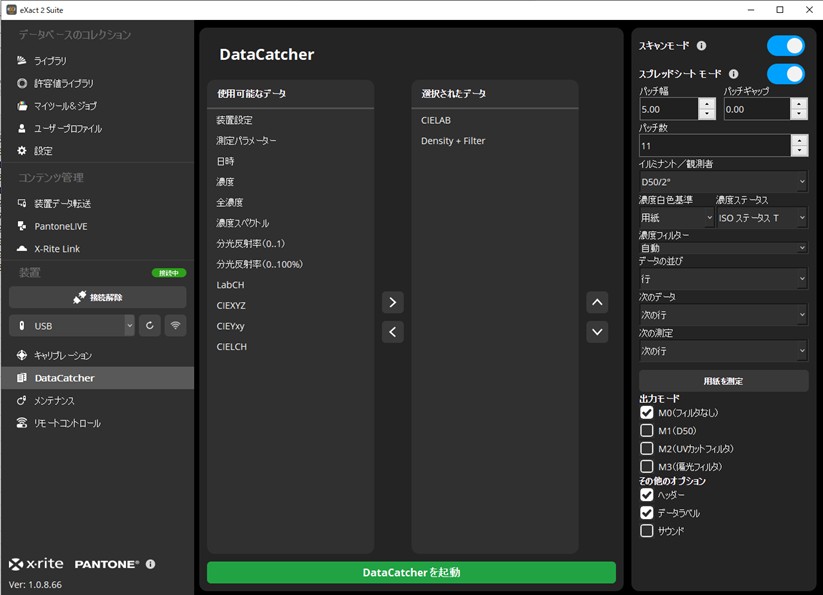Select CIELAB in 選択されたデータ list
Screen dimensions: 823x595
495,120
